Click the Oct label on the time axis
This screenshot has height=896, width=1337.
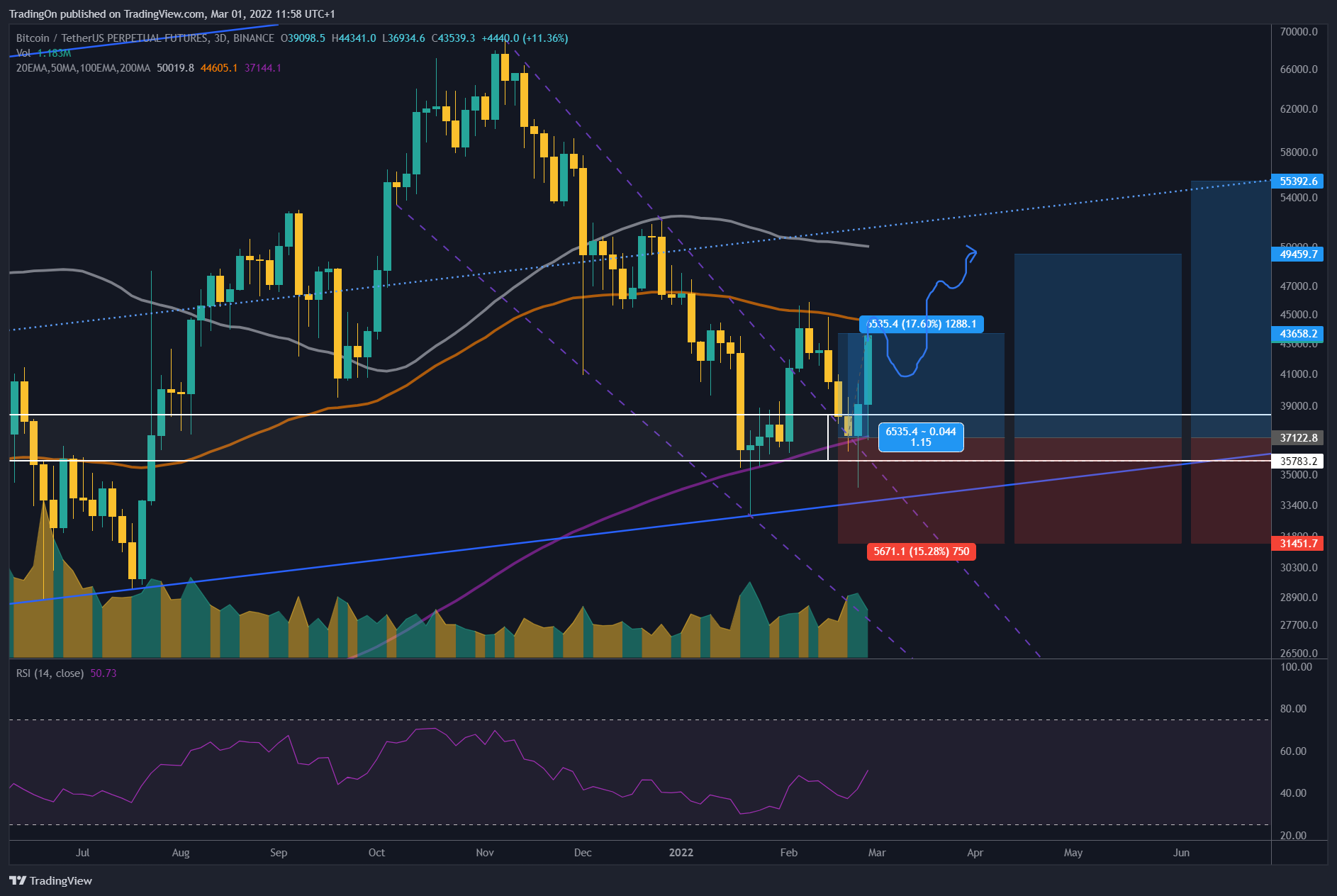[376, 852]
